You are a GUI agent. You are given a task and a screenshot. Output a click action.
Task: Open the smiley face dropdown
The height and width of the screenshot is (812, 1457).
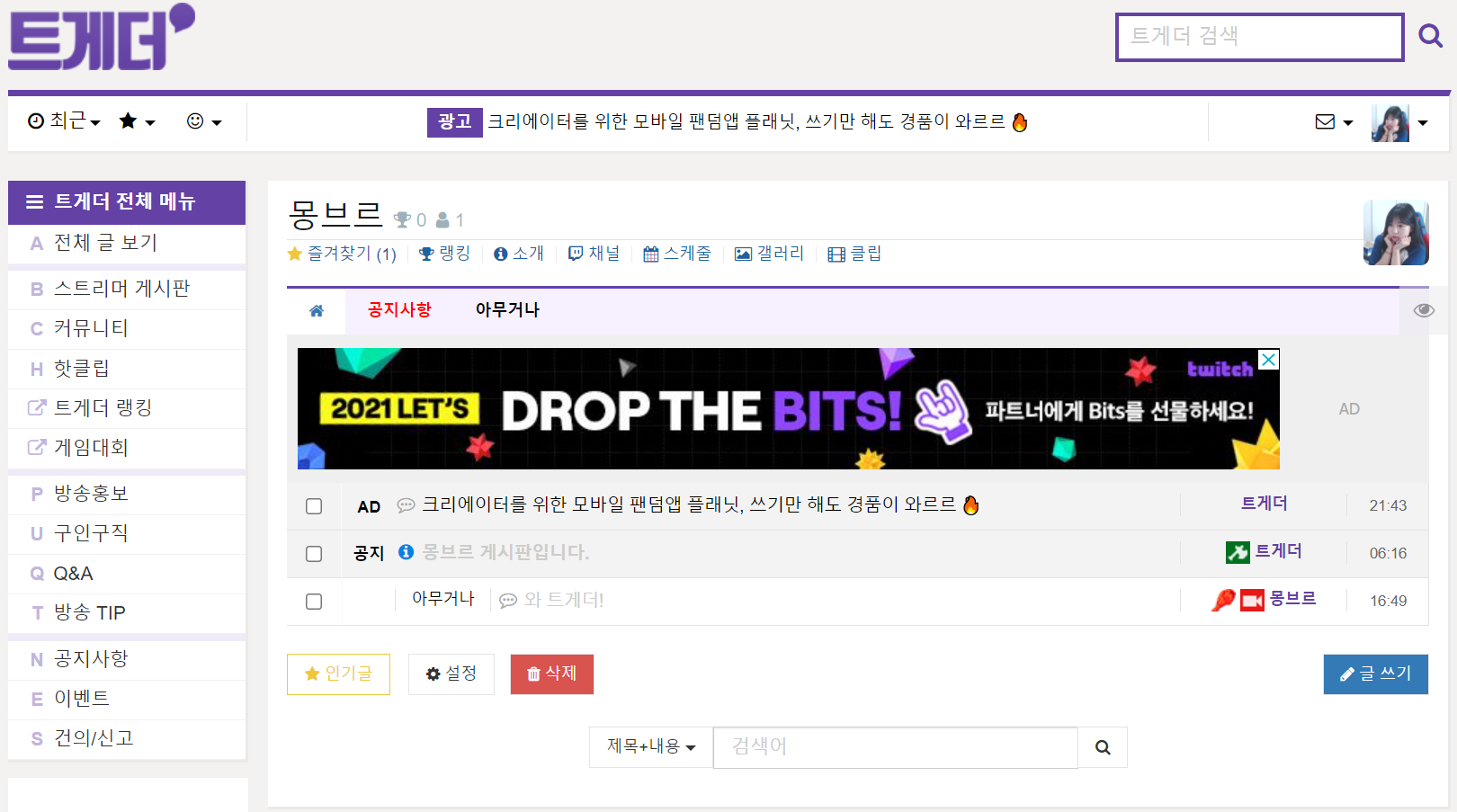(203, 120)
